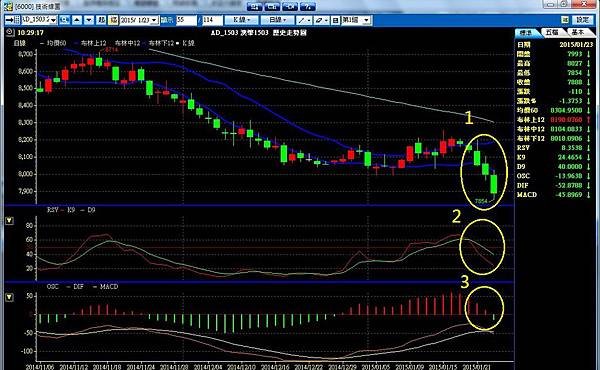Click the small green icon left of 設定
The height and width of the screenshot is (370, 600).
click(565, 20)
